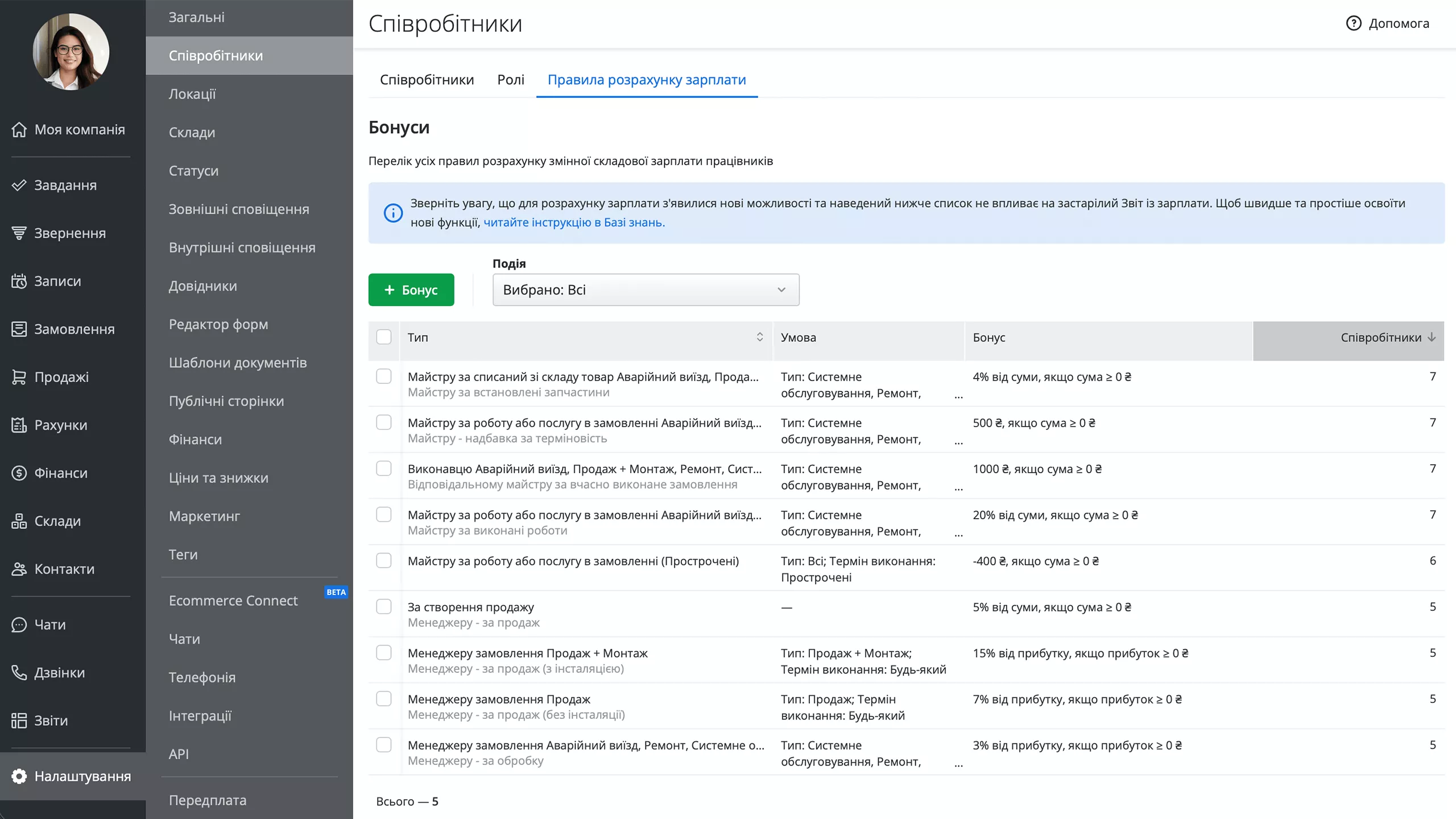Screen dimensions: 1456x819
Task: Select the overdue orders (Прострочені) bonus checkbox
Action: [x=384, y=561]
